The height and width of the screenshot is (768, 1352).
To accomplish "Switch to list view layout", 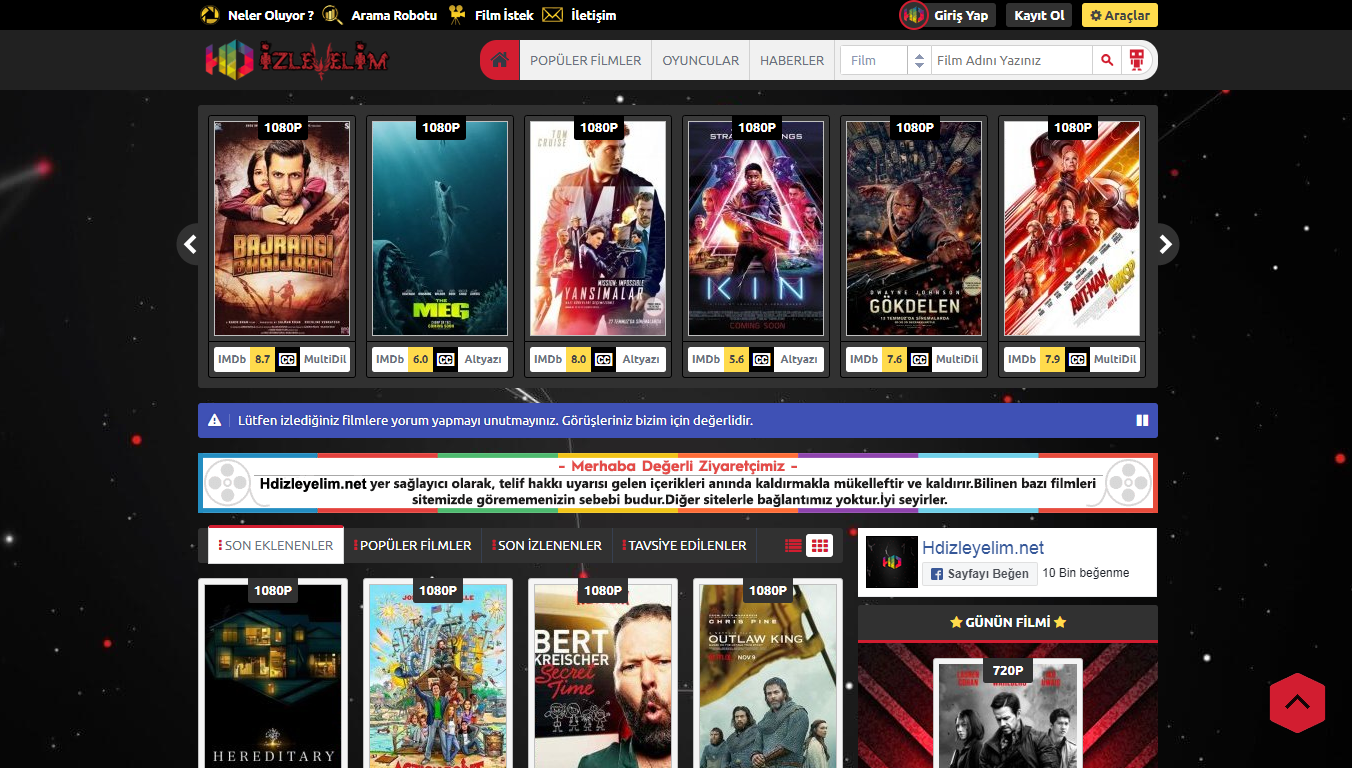I will (x=793, y=545).
